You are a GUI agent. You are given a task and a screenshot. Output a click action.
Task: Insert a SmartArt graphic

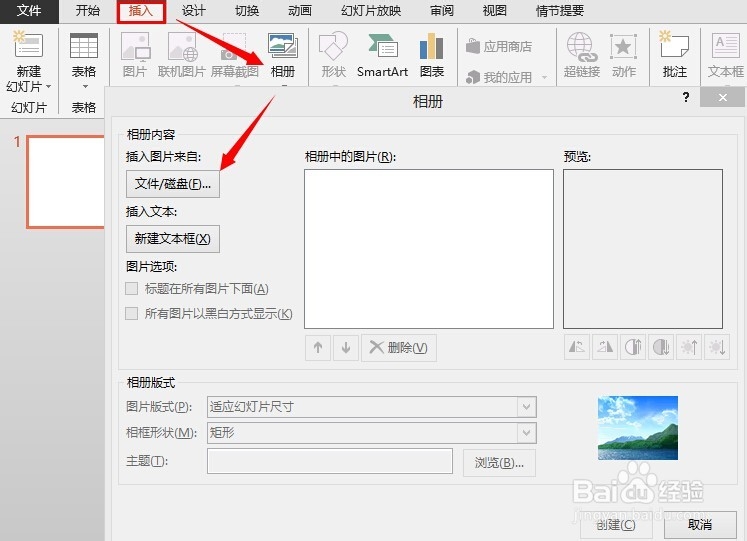[x=383, y=55]
